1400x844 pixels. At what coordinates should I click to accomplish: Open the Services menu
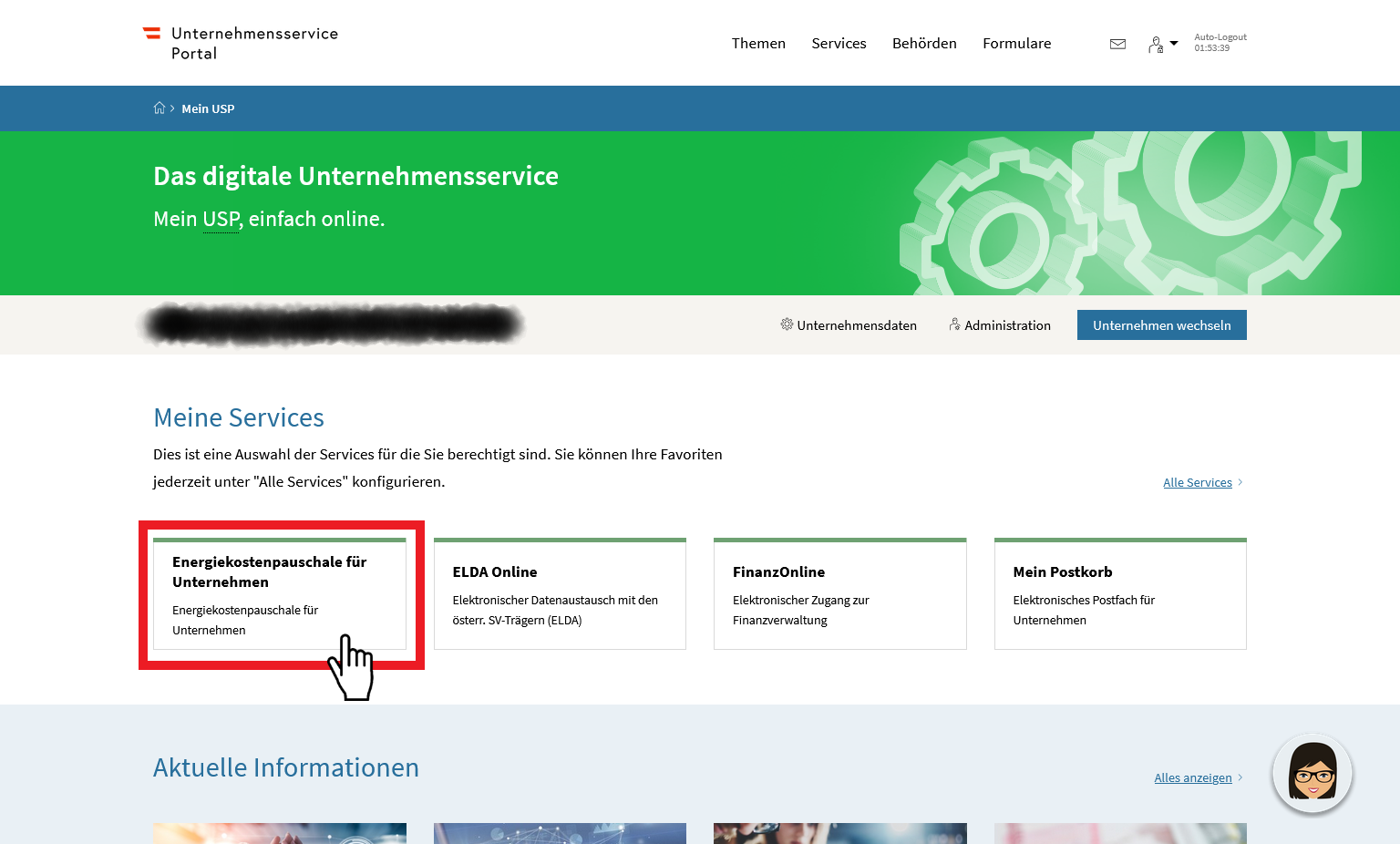[x=839, y=44]
